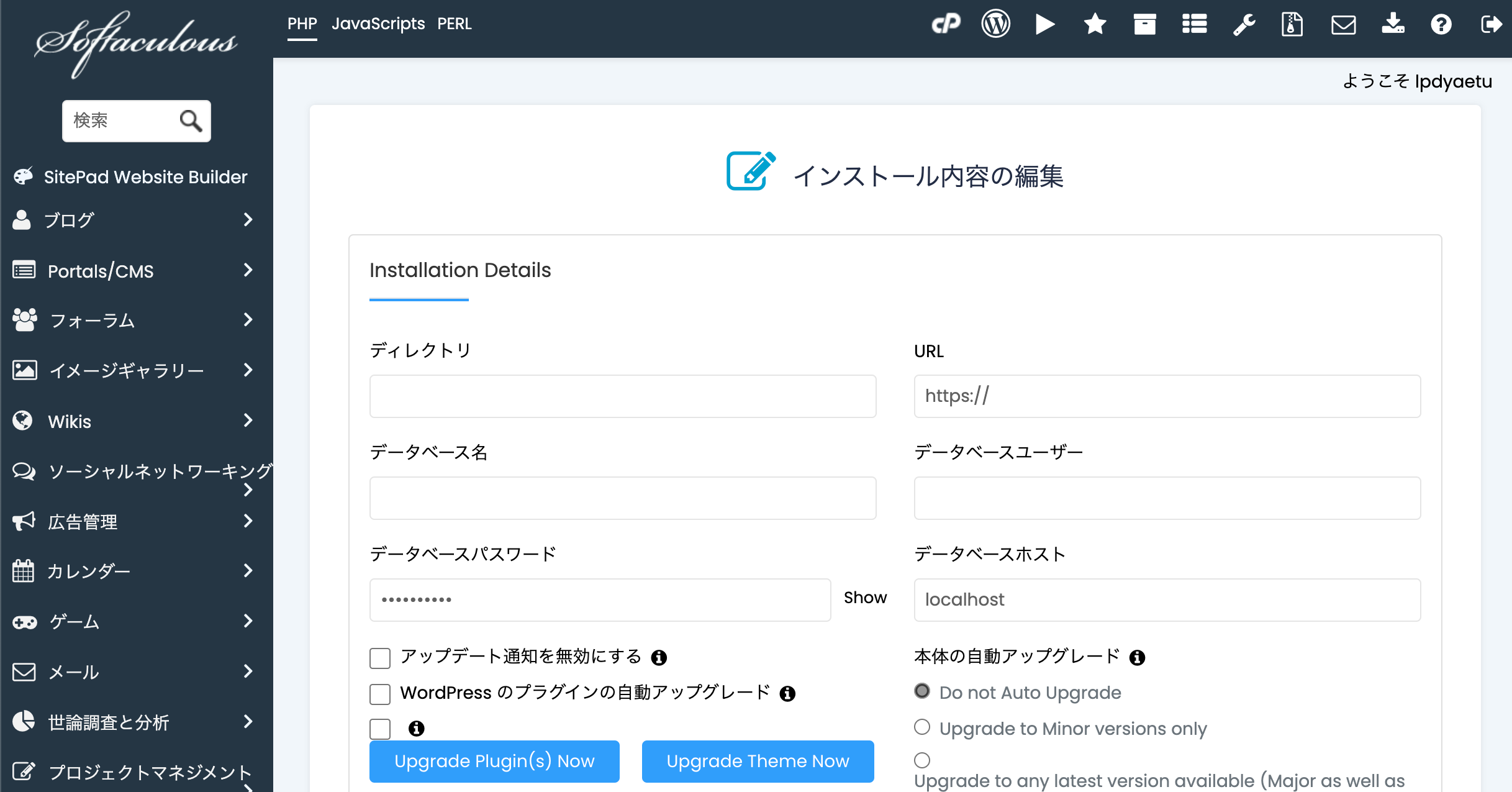Open the zip file backups icon
Screen dimensions: 1512x792
tap(1292, 25)
